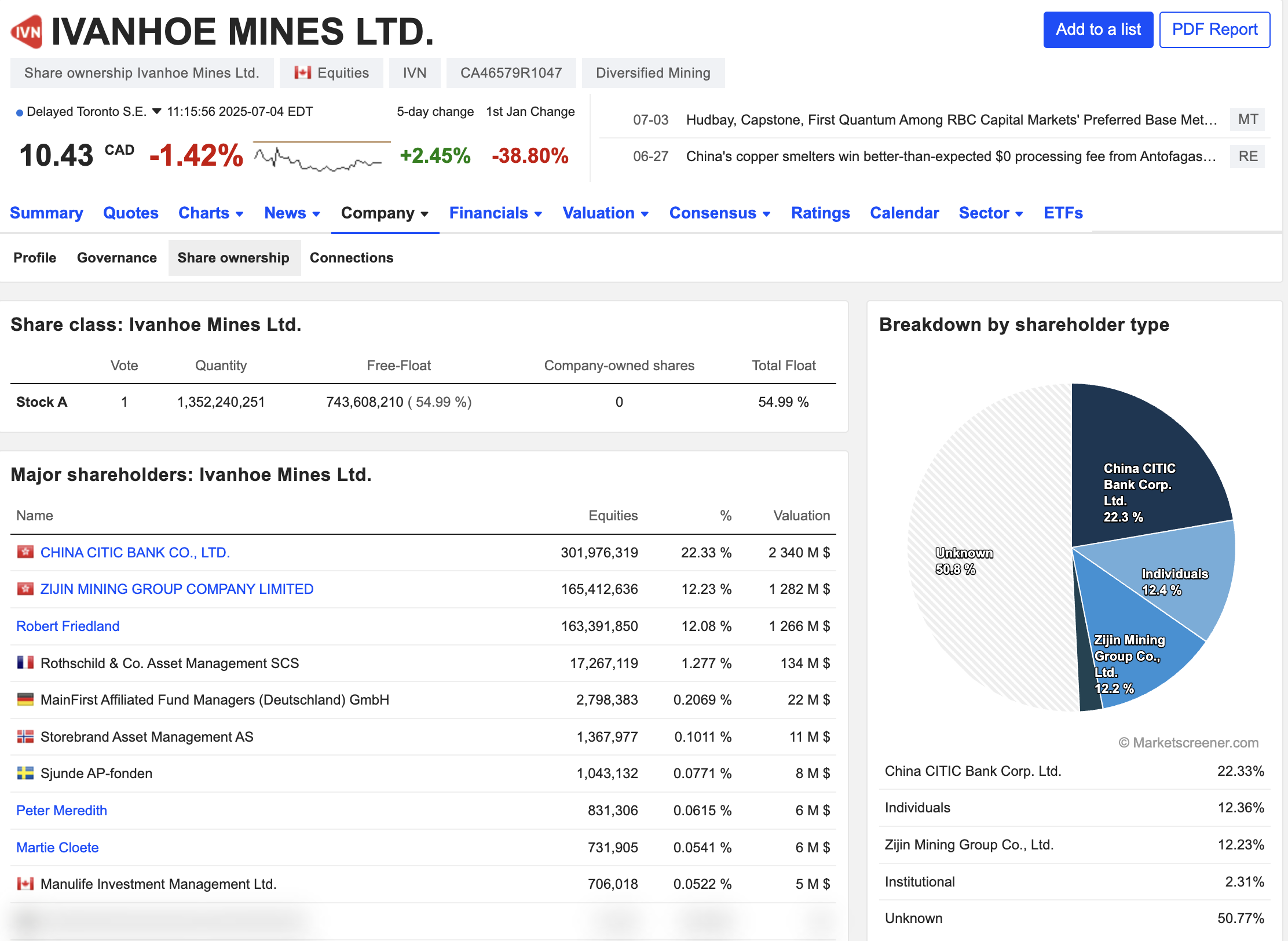Open the China's copper smelters news headline
This screenshot has width=1288, height=941.
pos(951,156)
